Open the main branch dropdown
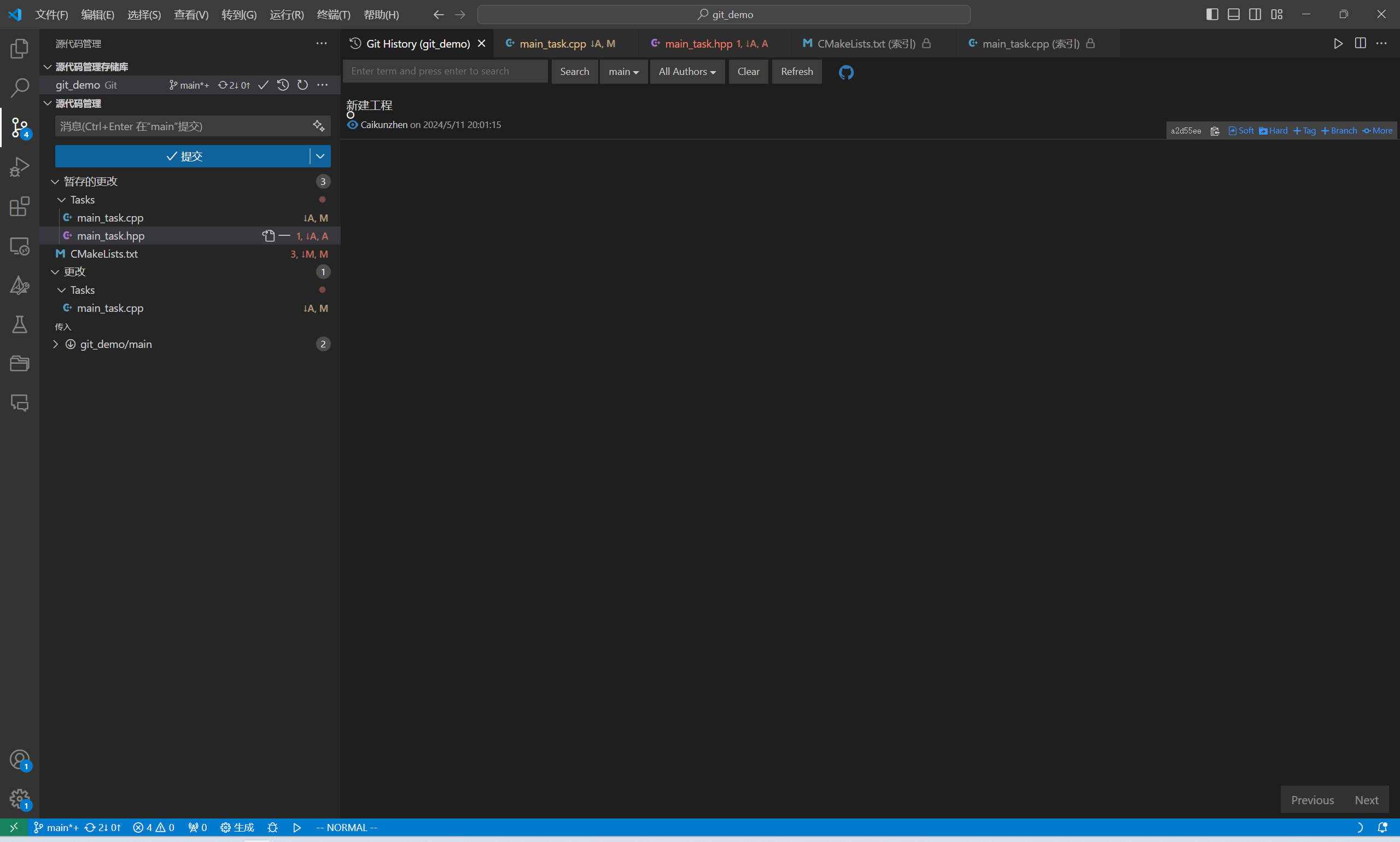Image resolution: width=1400 pixels, height=842 pixels. [623, 72]
